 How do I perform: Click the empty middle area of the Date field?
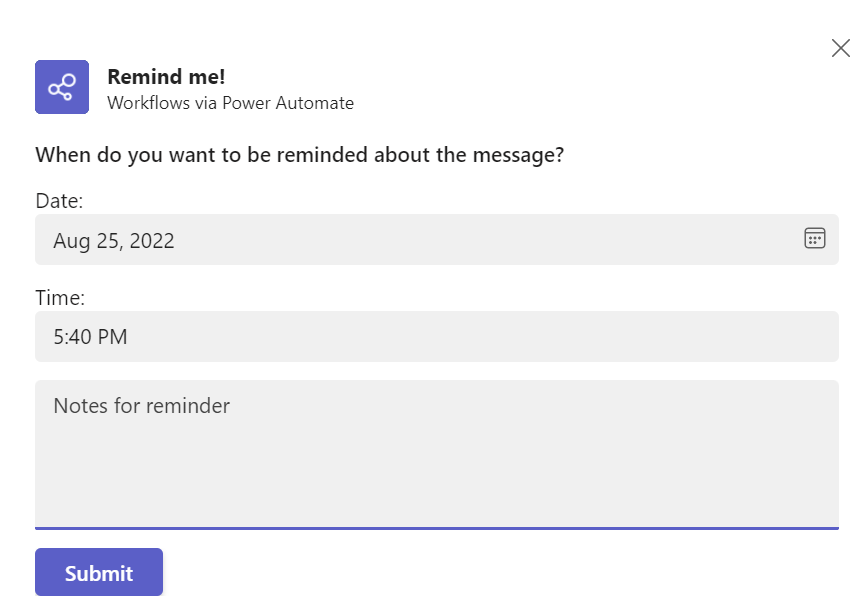click(480, 240)
